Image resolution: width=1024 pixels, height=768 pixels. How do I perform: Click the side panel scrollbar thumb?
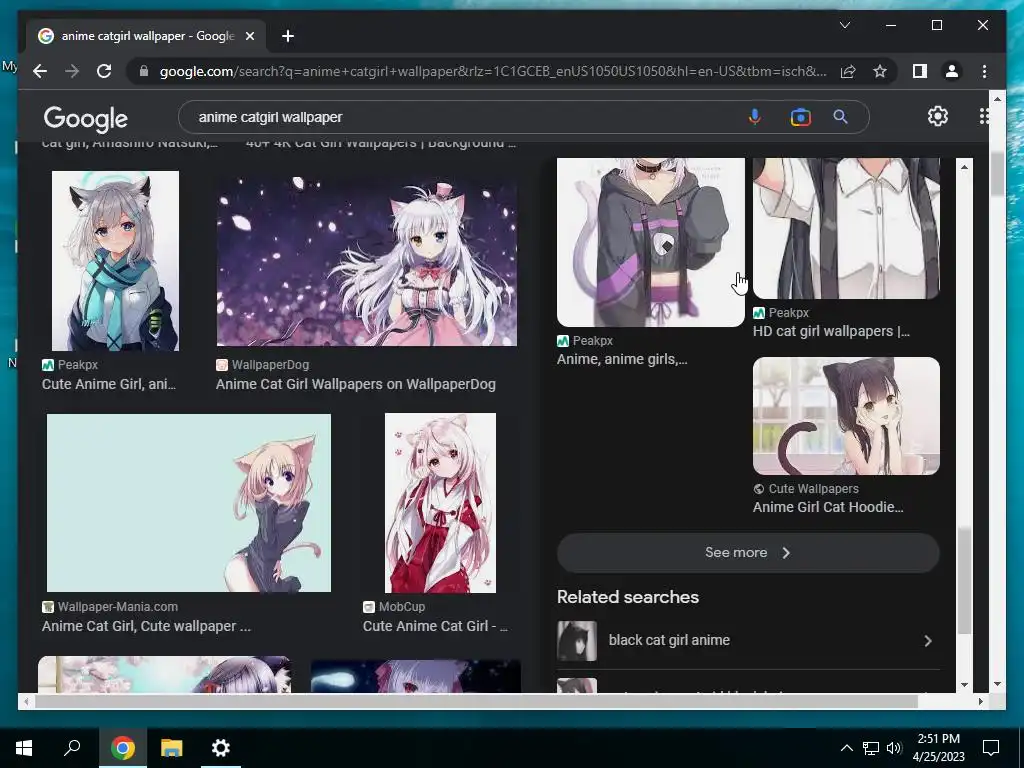point(965,581)
